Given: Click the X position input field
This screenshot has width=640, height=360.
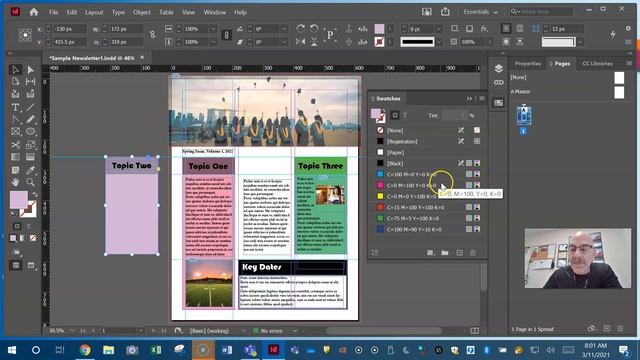Looking at the screenshot, I should click(x=70, y=29).
